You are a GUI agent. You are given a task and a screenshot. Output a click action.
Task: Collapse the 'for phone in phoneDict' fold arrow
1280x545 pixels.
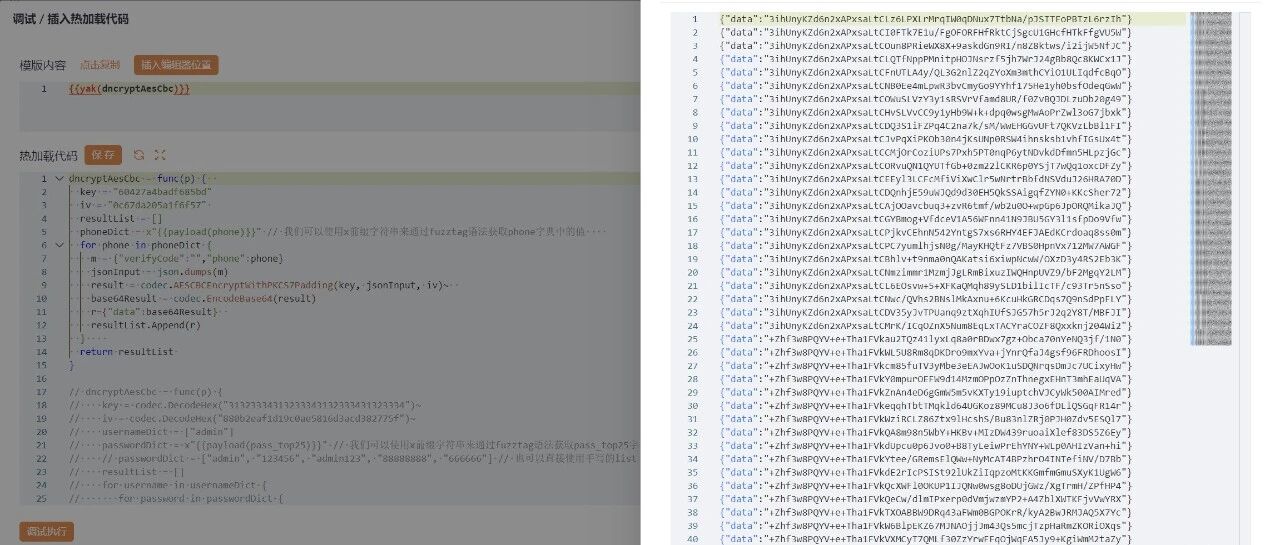click(59, 244)
